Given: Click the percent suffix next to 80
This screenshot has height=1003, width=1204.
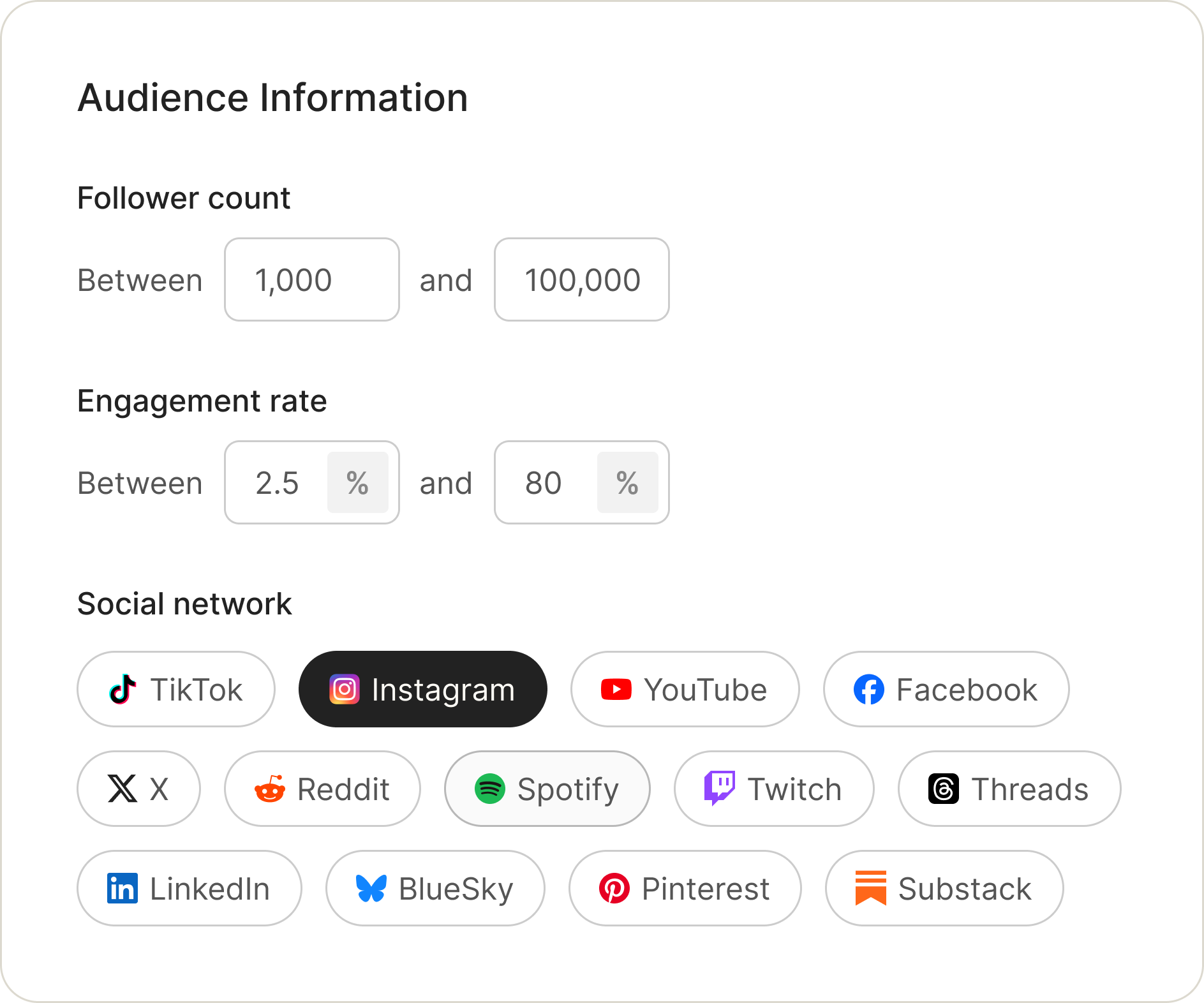Looking at the screenshot, I should tap(628, 482).
